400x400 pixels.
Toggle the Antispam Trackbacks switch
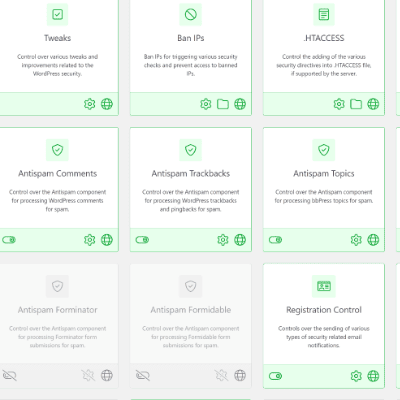142,240
